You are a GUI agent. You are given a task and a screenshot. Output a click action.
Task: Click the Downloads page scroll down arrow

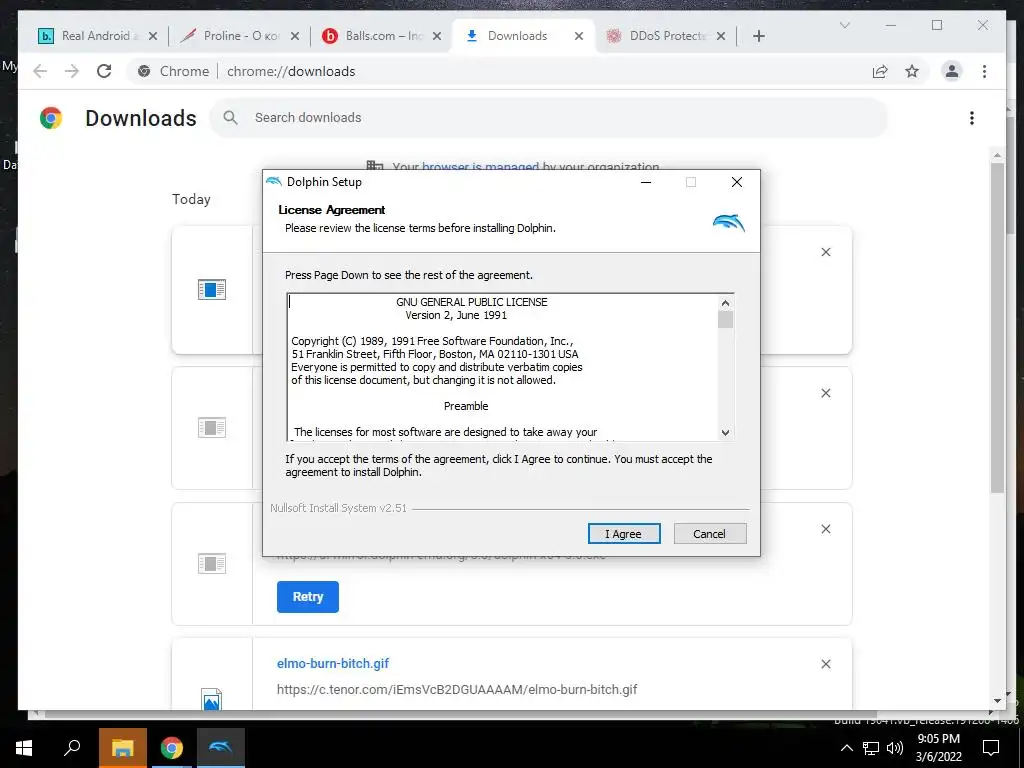[997, 701]
